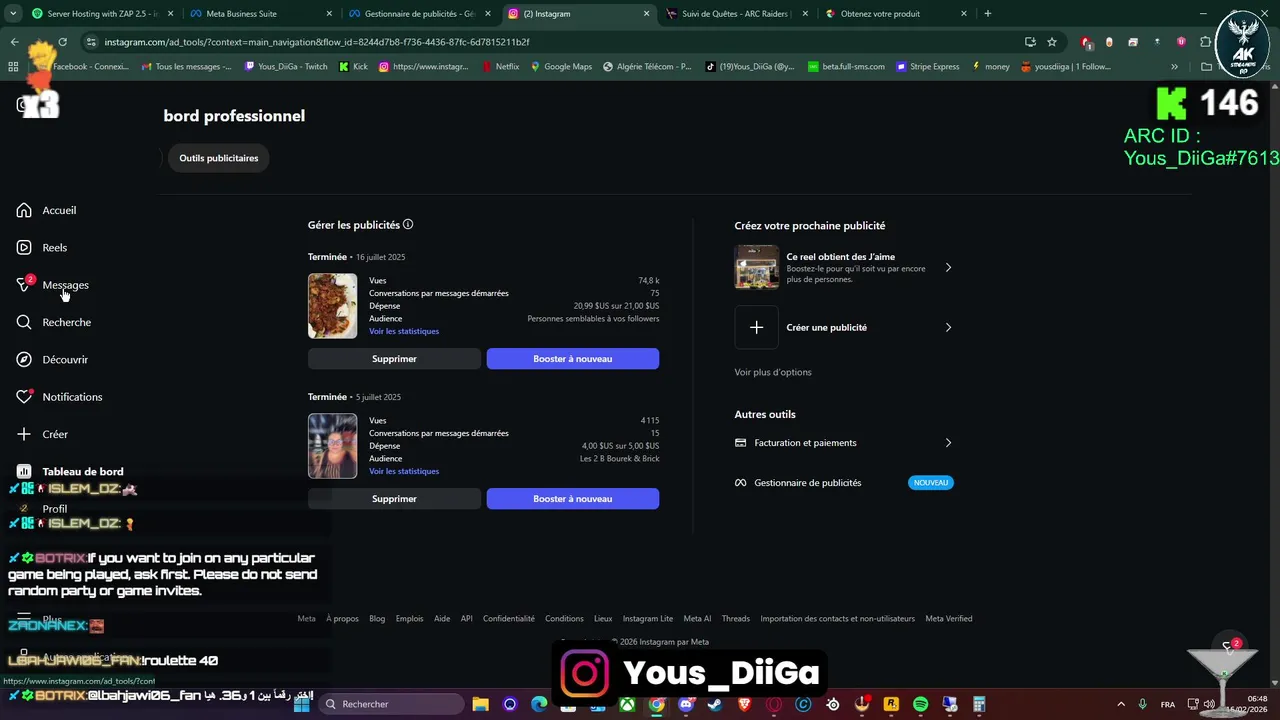
Task: Open Gestionnaire de publicités tool link
Action: [807, 483]
